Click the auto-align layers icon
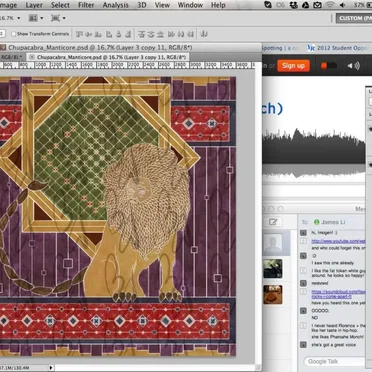372x372 pixels. [204, 34]
